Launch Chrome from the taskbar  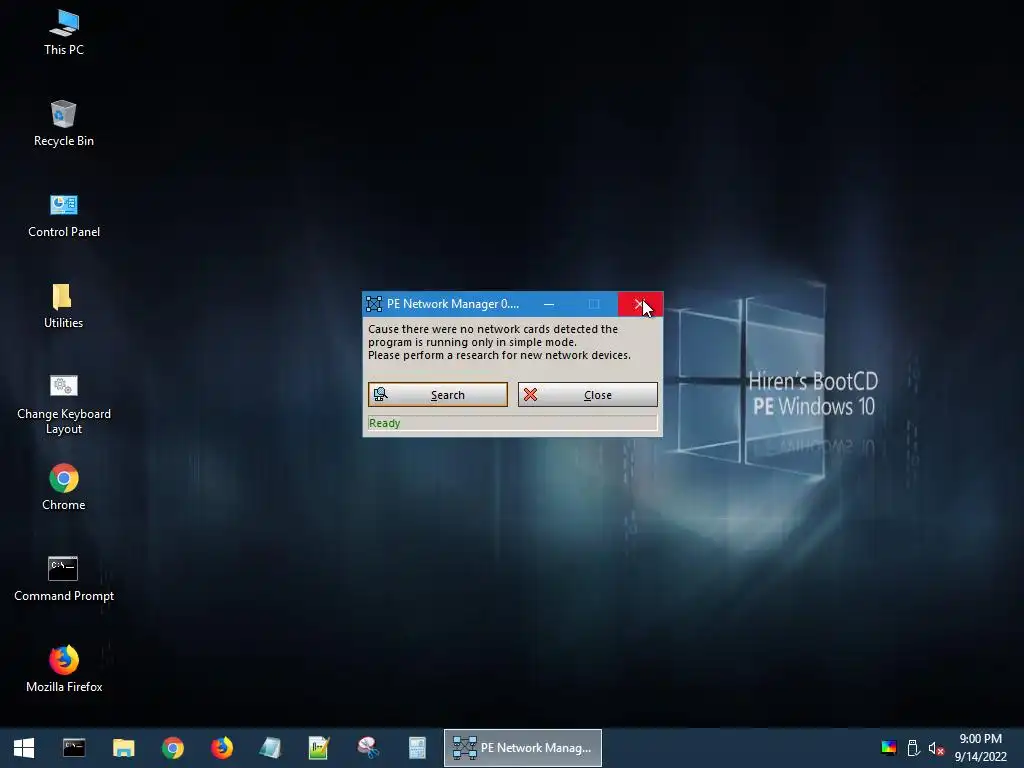(x=173, y=748)
